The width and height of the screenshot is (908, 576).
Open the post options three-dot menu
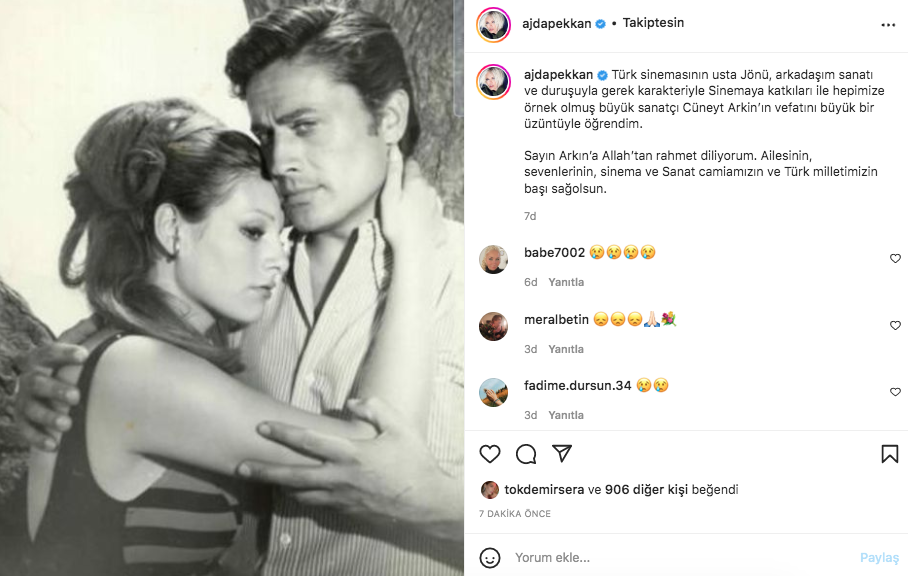(x=888, y=22)
